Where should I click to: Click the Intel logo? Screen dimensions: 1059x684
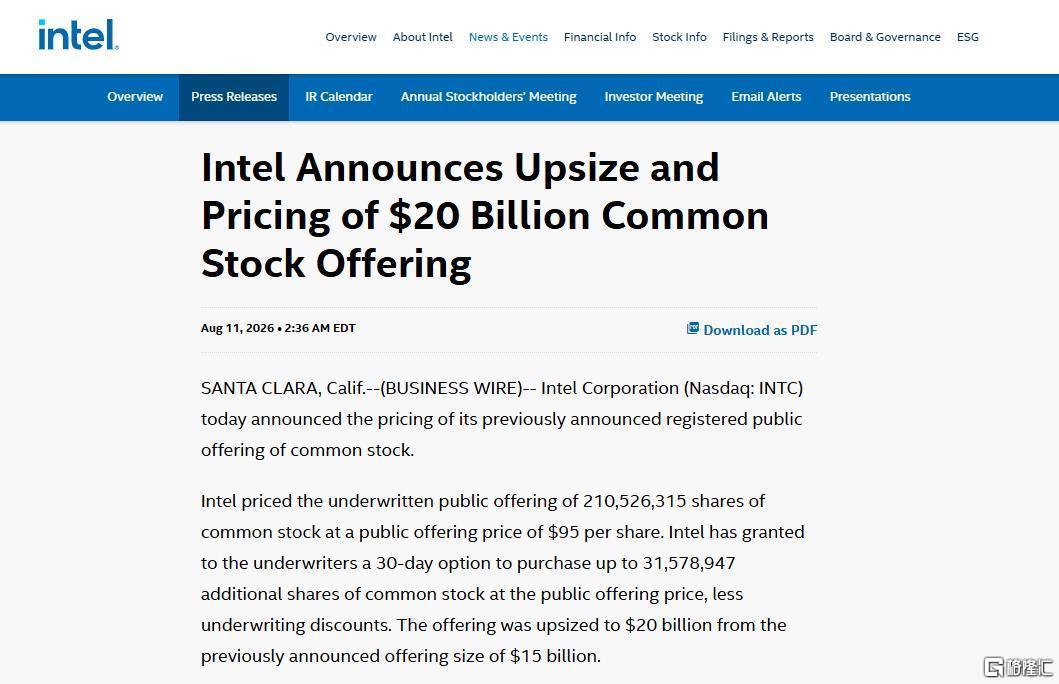(x=78, y=35)
